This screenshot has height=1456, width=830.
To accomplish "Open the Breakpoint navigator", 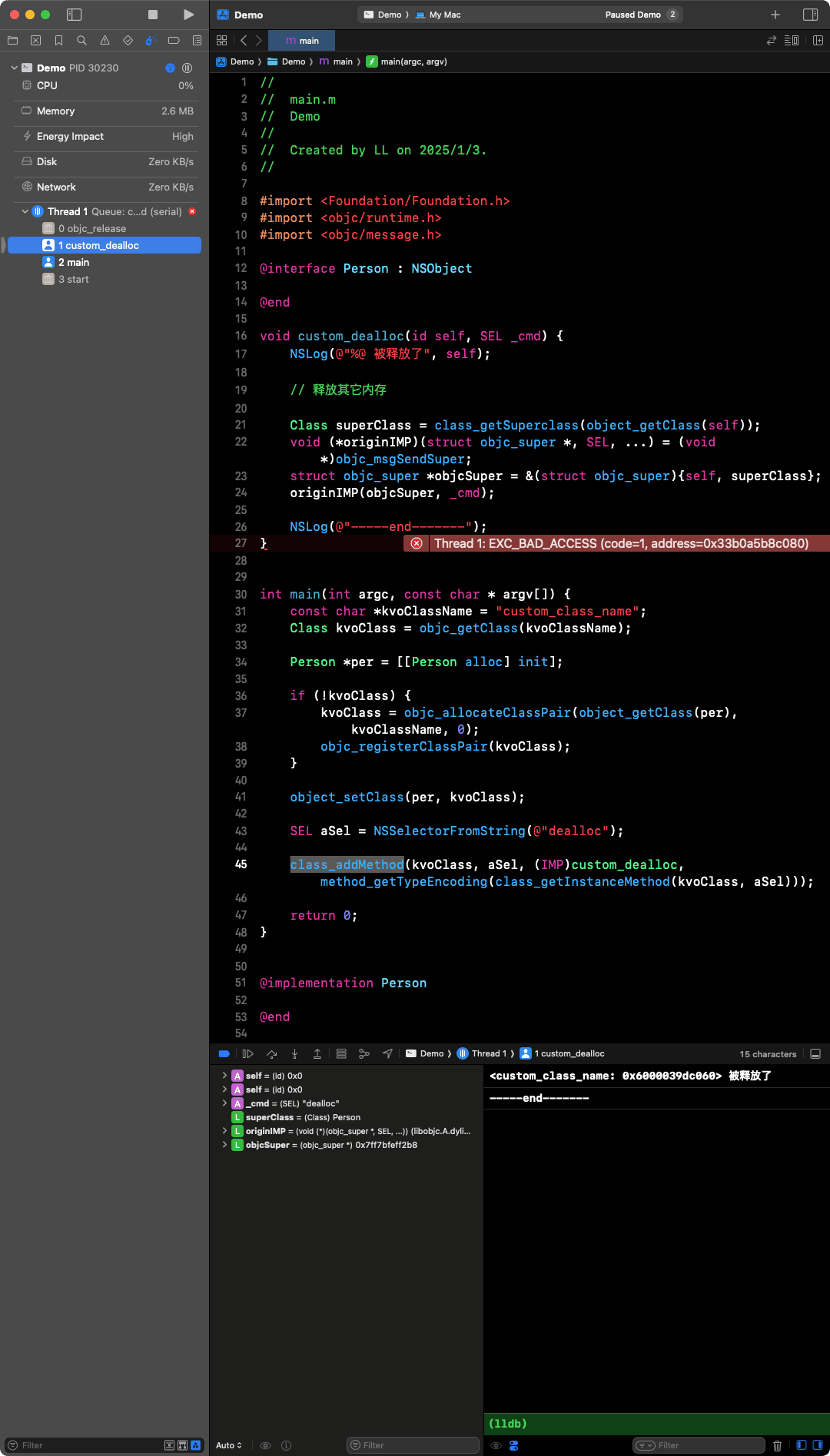I will point(174,41).
